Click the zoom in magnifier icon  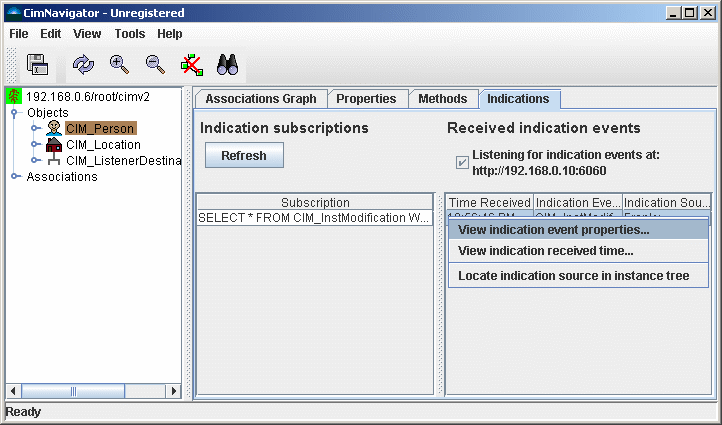click(x=119, y=65)
